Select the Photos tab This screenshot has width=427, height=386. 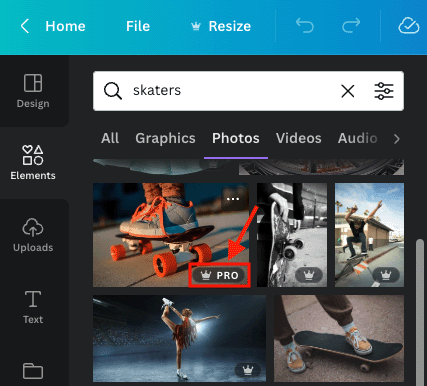pos(236,138)
